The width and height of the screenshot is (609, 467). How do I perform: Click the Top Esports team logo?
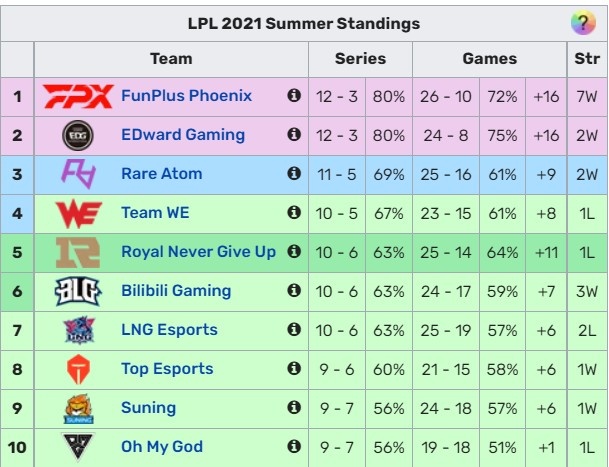(78, 369)
